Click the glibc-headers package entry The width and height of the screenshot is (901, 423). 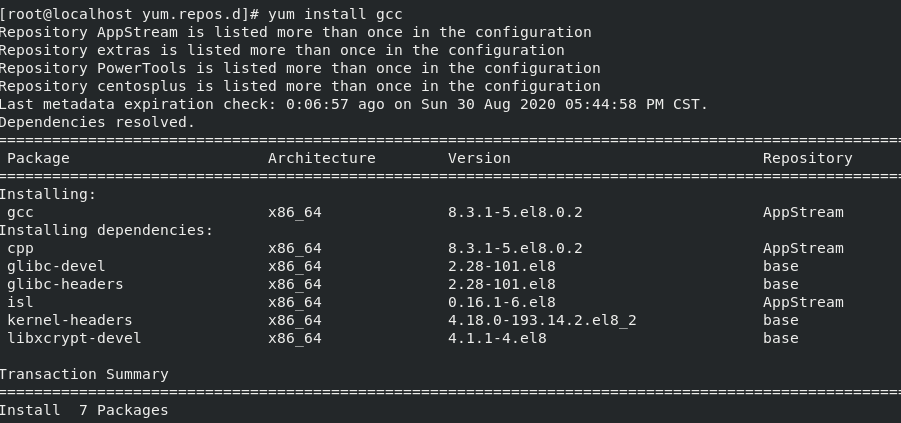pos(65,284)
